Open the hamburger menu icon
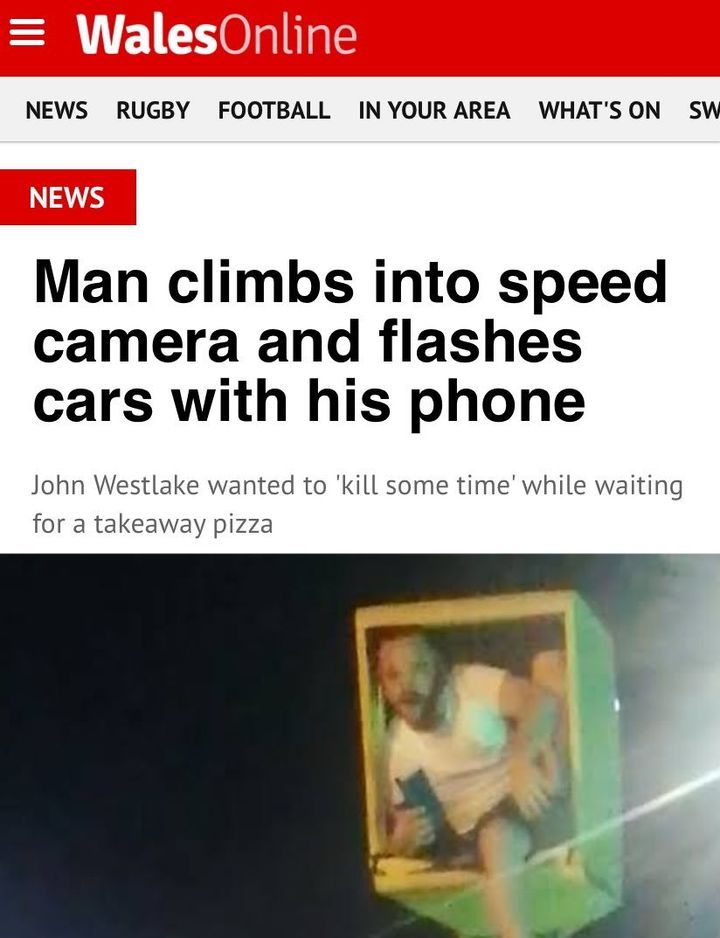 [27, 33]
